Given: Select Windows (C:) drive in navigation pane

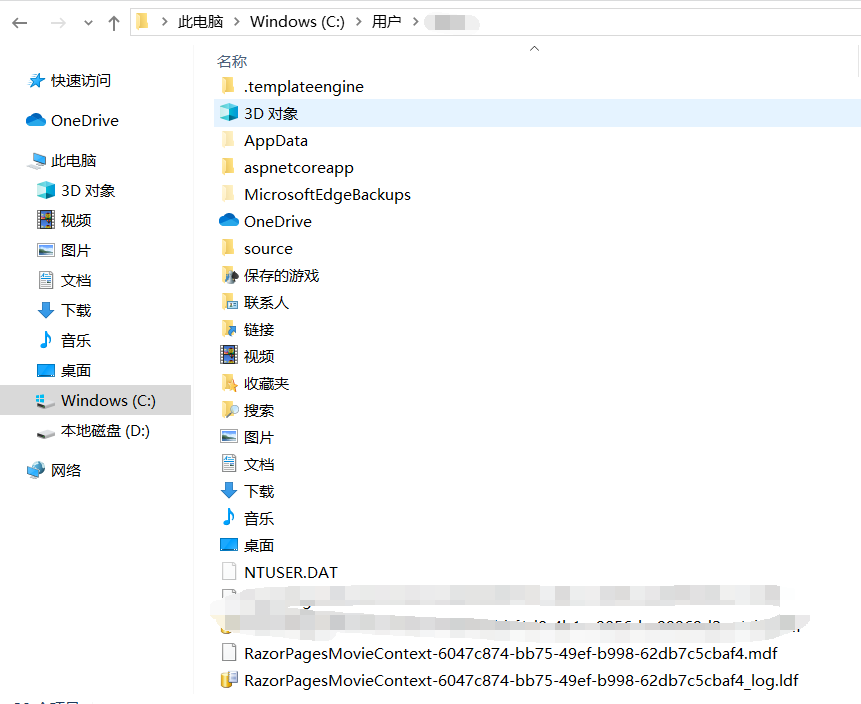Looking at the screenshot, I should [x=96, y=400].
